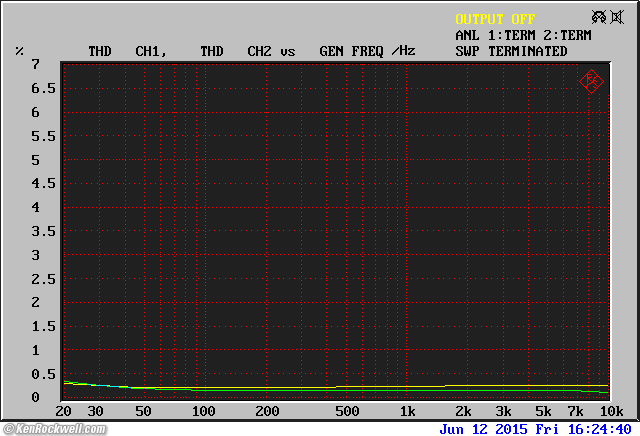Screen dimensions: 640x436
Task: Click the Y-axis value 6.5
Action: tap(43, 89)
